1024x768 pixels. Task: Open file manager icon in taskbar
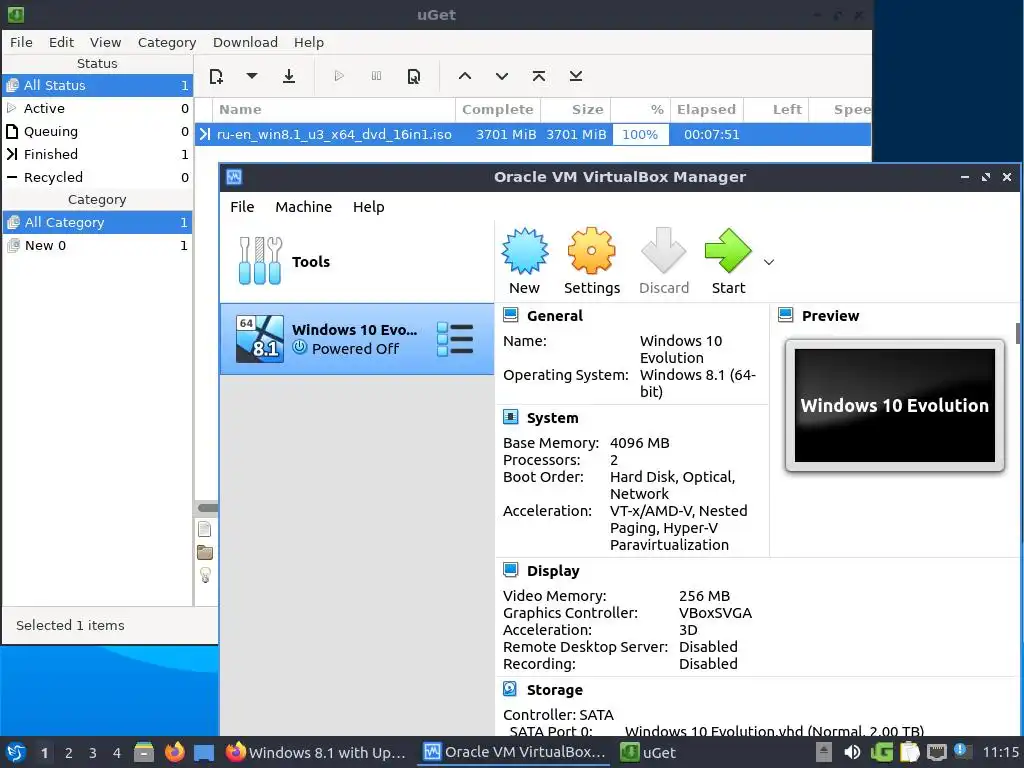click(144, 752)
